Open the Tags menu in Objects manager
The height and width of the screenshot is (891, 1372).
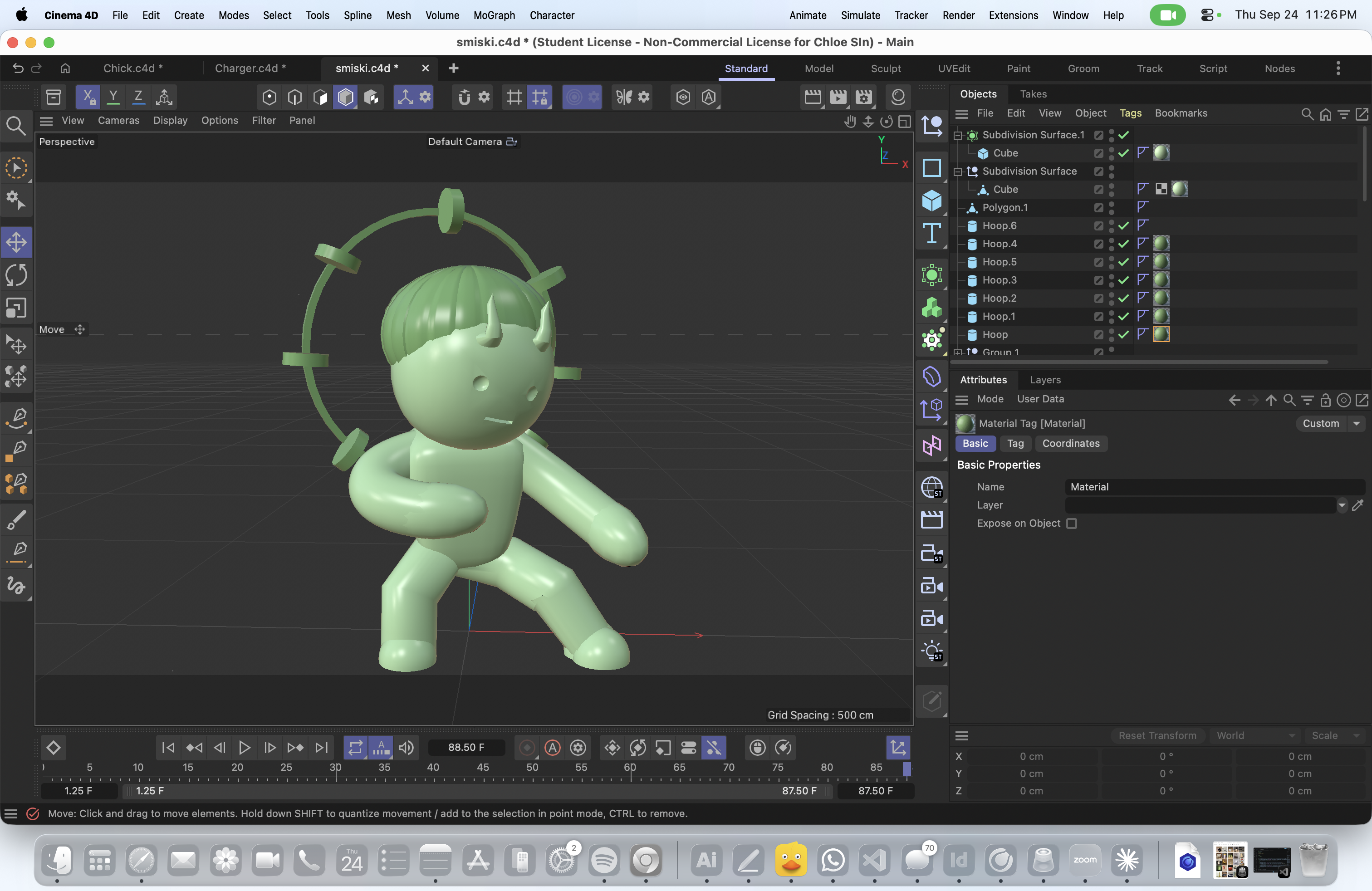(x=1131, y=113)
